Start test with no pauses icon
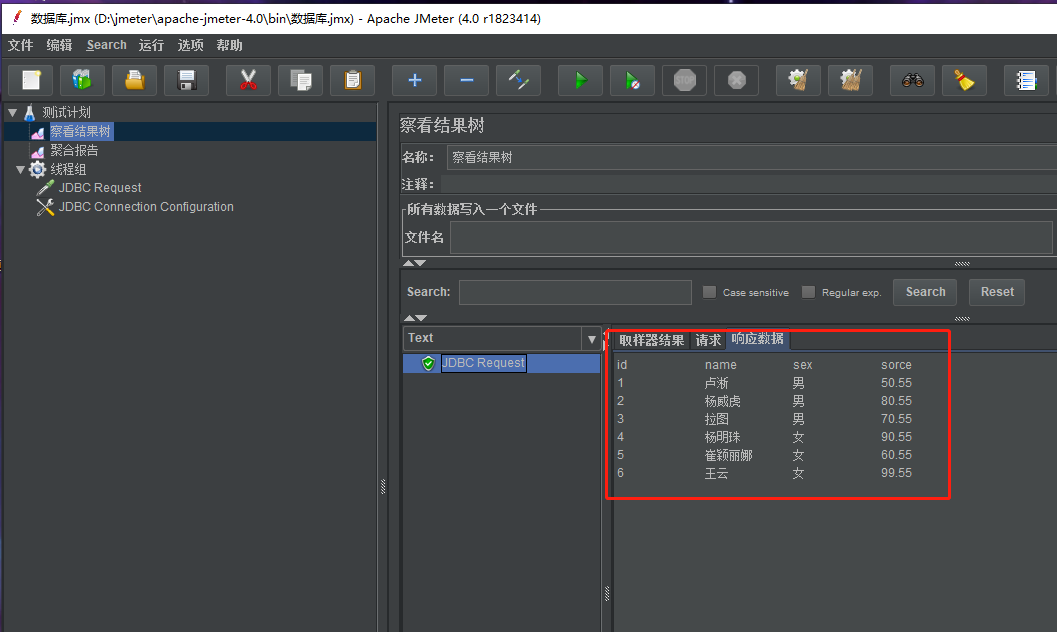The image size is (1057, 632). [x=632, y=80]
